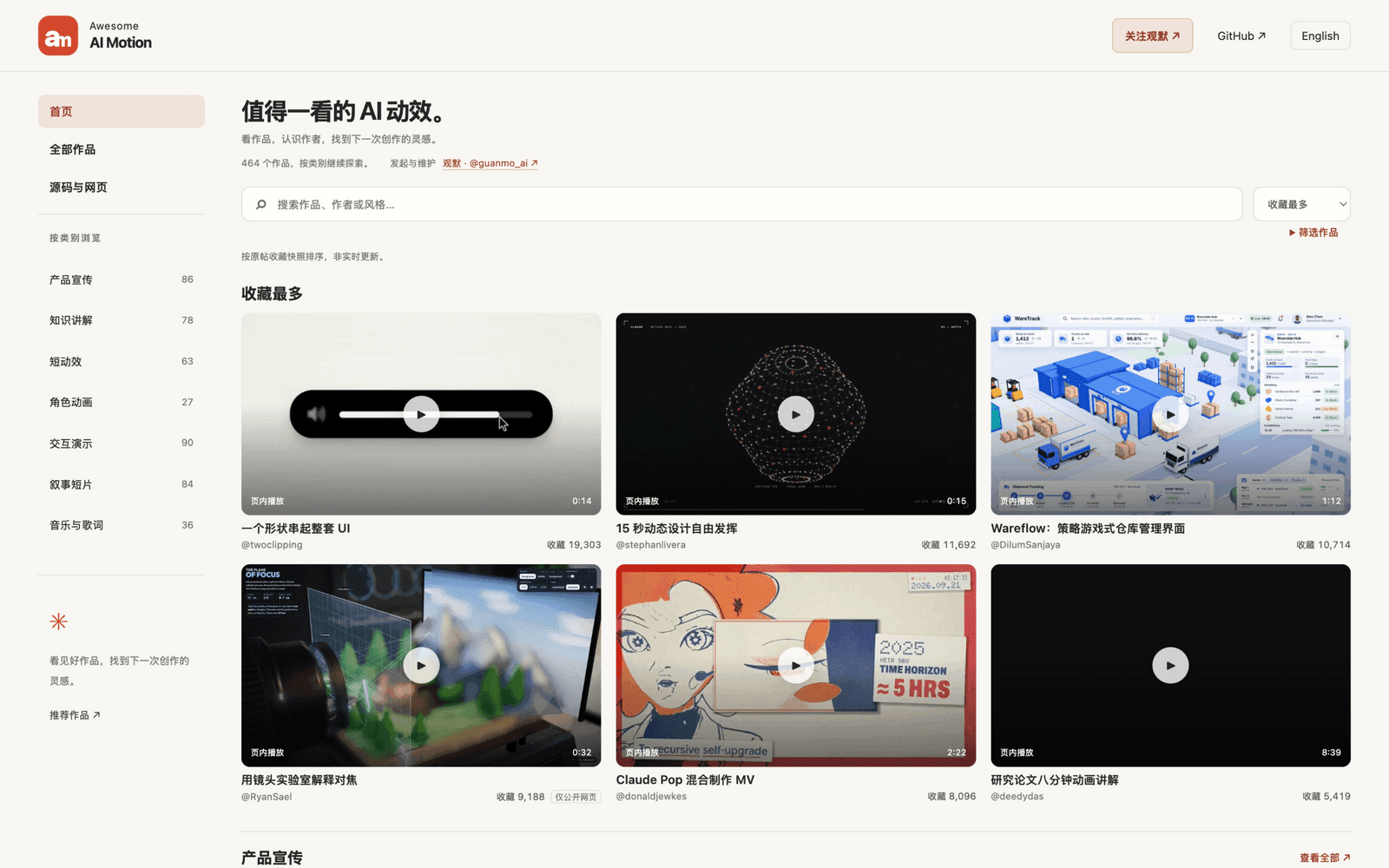Open author @twoclipping
Image resolution: width=1389 pixels, height=868 pixels.
272,545
